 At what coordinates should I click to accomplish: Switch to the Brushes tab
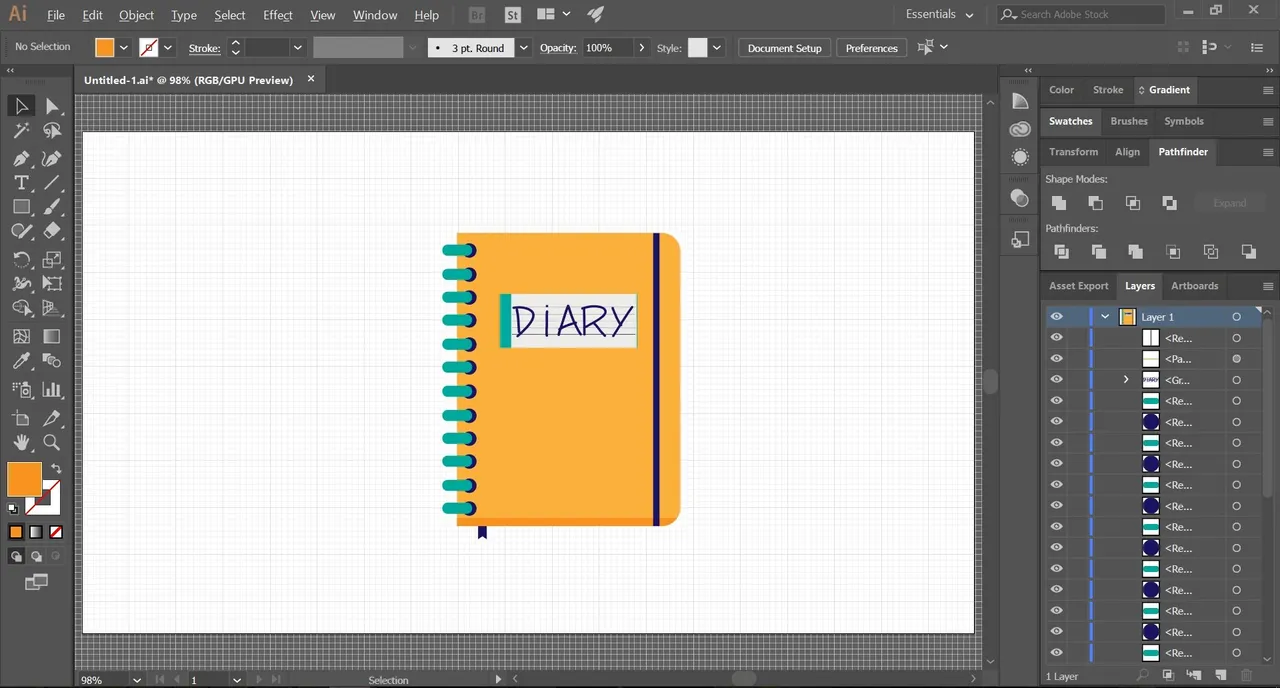point(1129,121)
